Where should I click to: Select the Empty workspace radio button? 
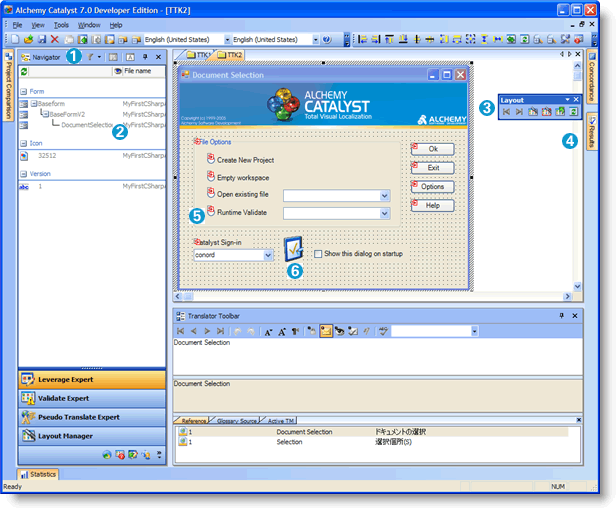point(211,176)
